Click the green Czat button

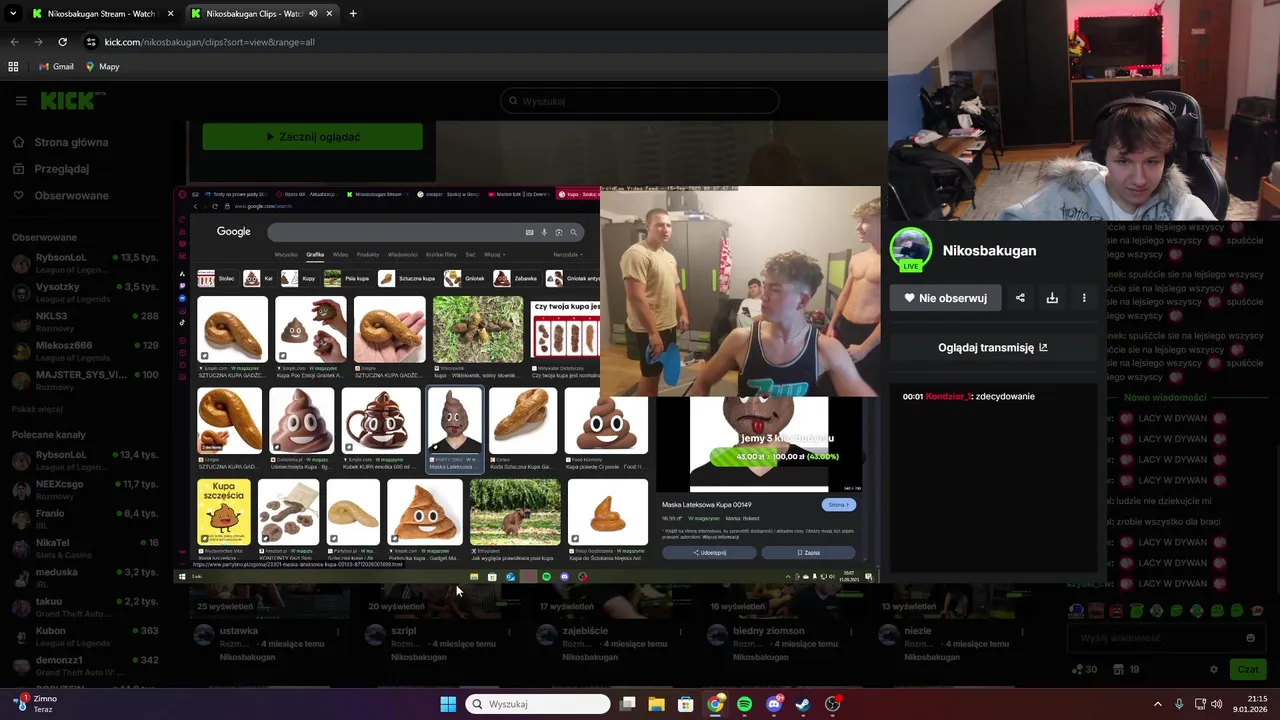(x=1248, y=669)
